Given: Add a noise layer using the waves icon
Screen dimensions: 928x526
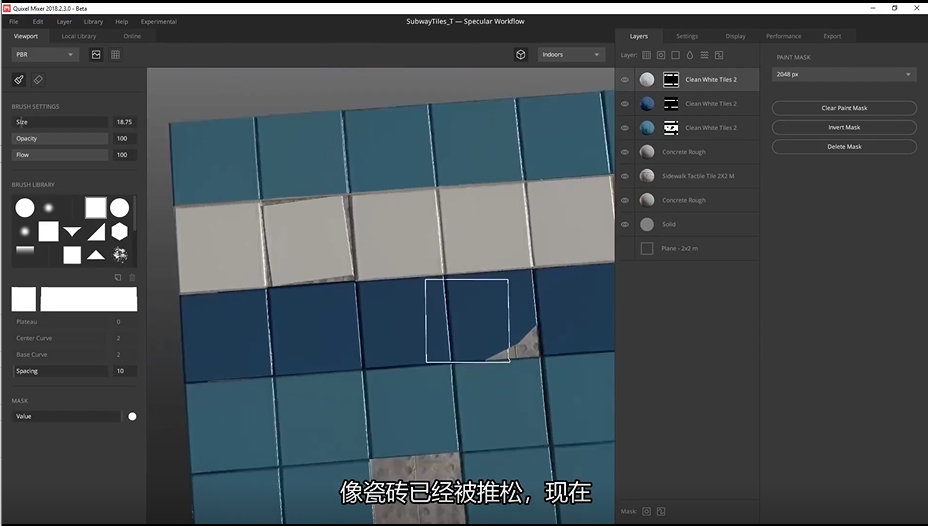Looking at the screenshot, I should pyautogui.click(x=704, y=55).
